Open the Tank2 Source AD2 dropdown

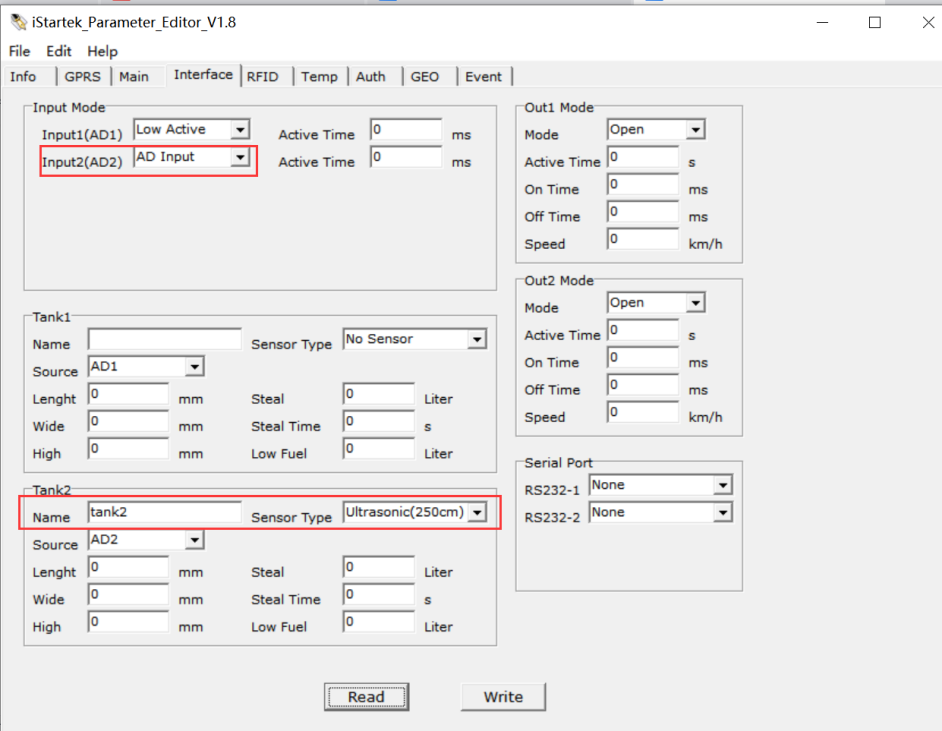[x=194, y=541]
